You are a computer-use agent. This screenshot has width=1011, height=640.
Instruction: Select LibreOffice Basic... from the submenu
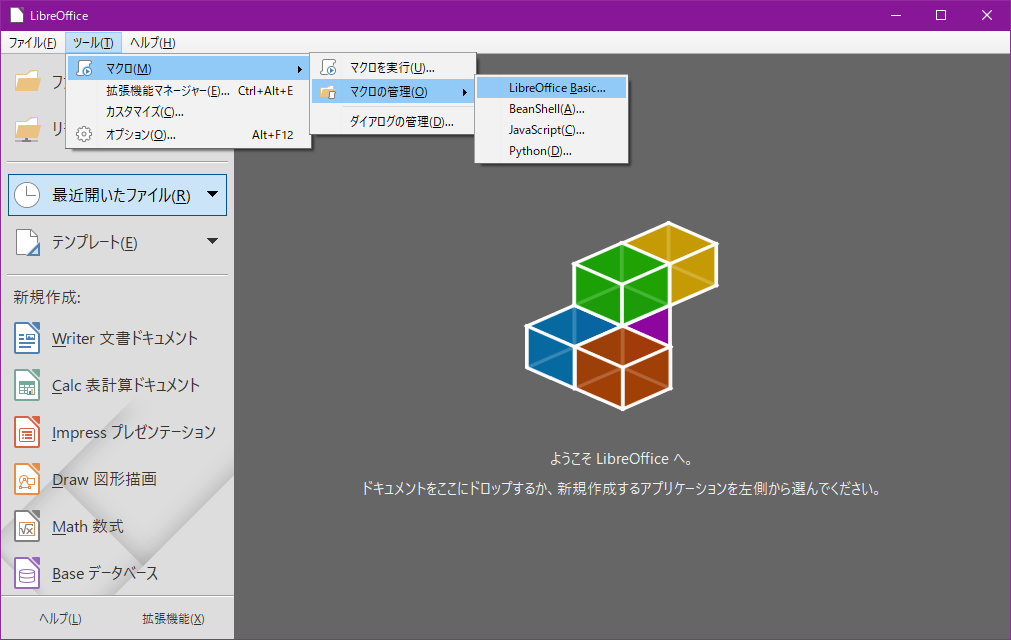pos(556,88)
